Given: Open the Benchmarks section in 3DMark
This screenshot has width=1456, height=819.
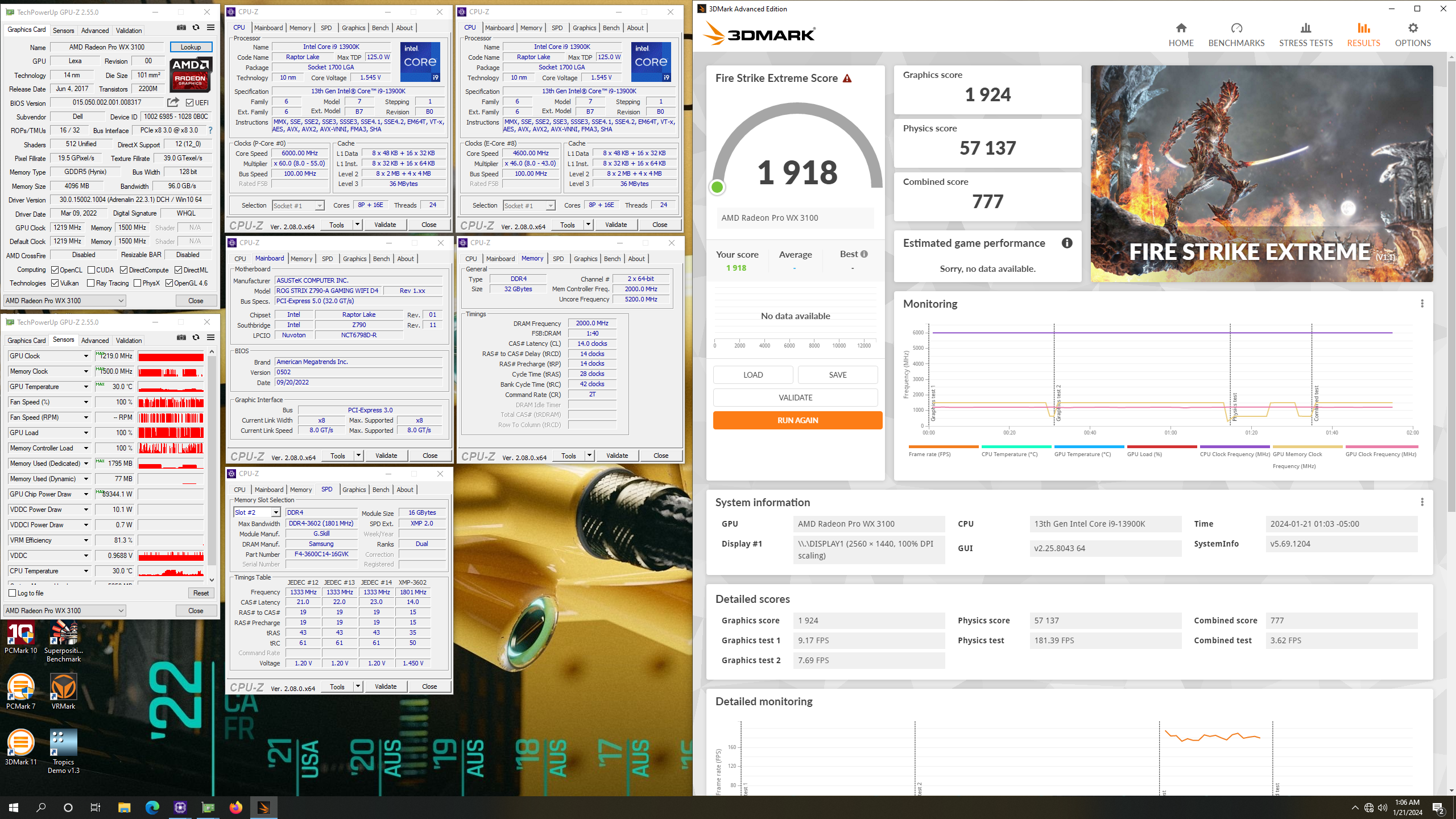Looking at the screenshot, I should [x=1236, y=35].
